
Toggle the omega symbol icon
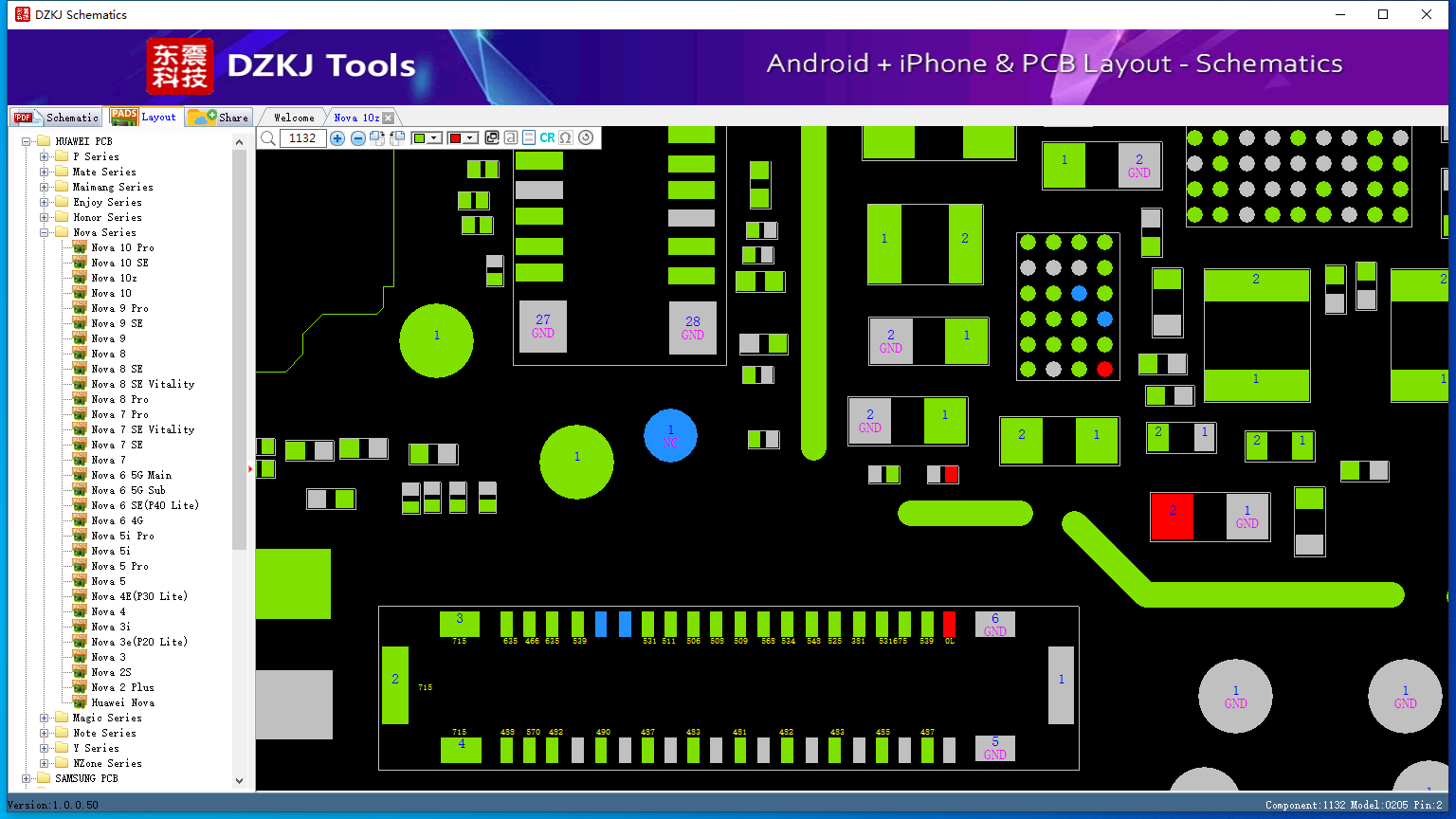566,138
